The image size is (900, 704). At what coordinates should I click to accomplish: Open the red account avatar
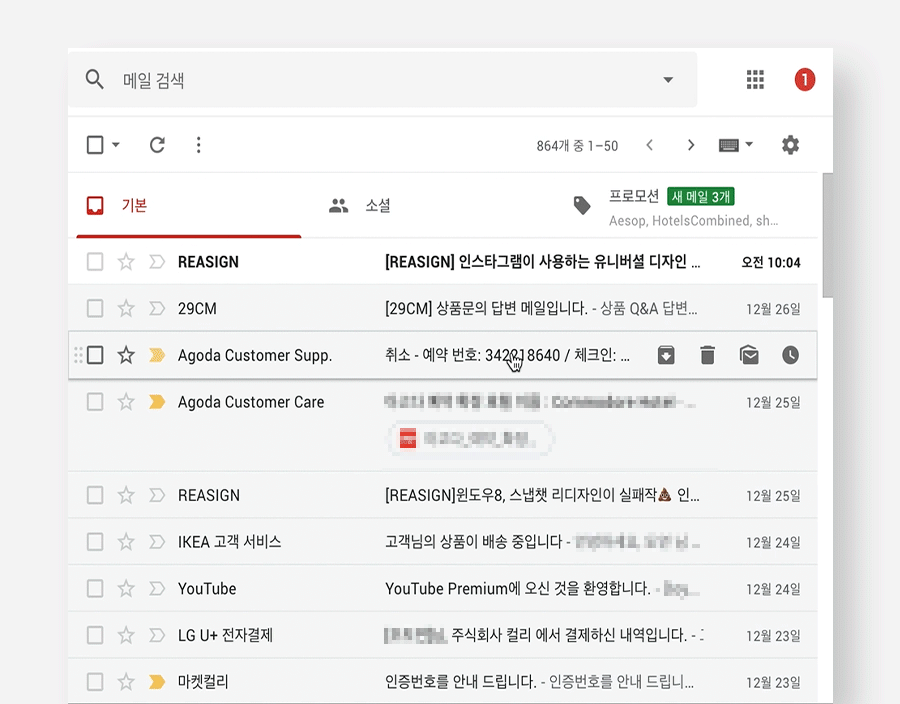click(805, 80)
